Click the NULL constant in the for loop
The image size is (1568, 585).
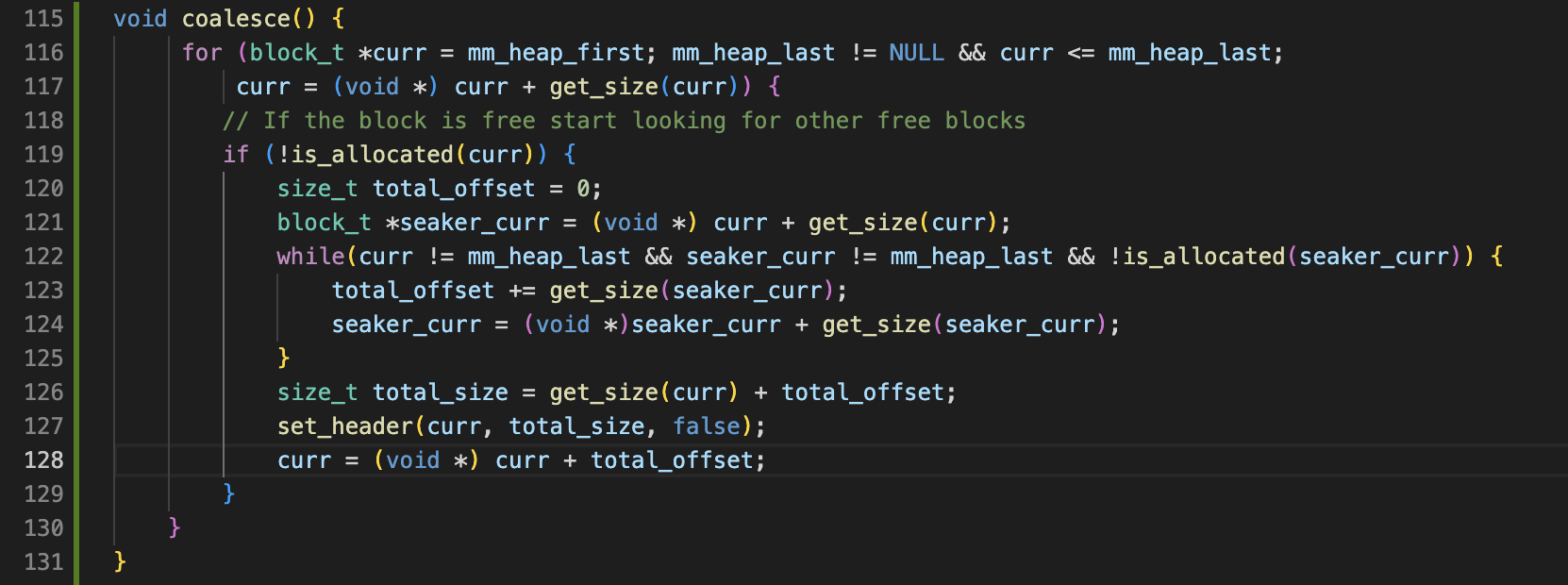tap(916, 53)
